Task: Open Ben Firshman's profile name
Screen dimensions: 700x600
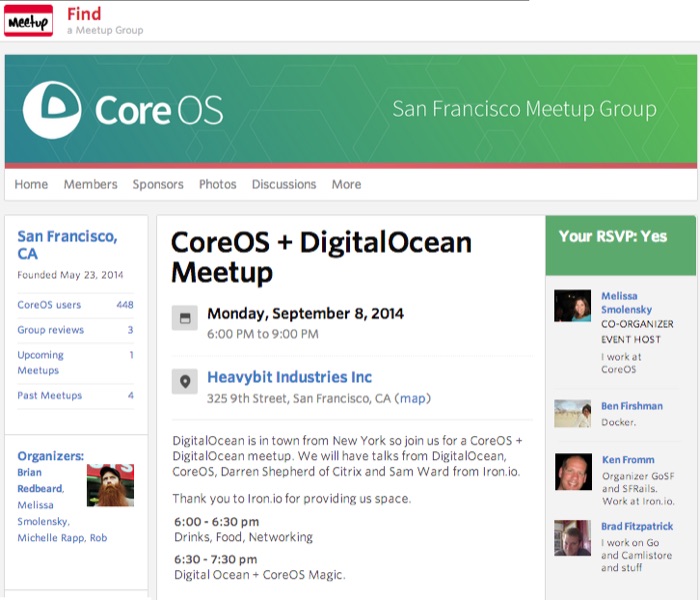Action: (x=632, y=406)
